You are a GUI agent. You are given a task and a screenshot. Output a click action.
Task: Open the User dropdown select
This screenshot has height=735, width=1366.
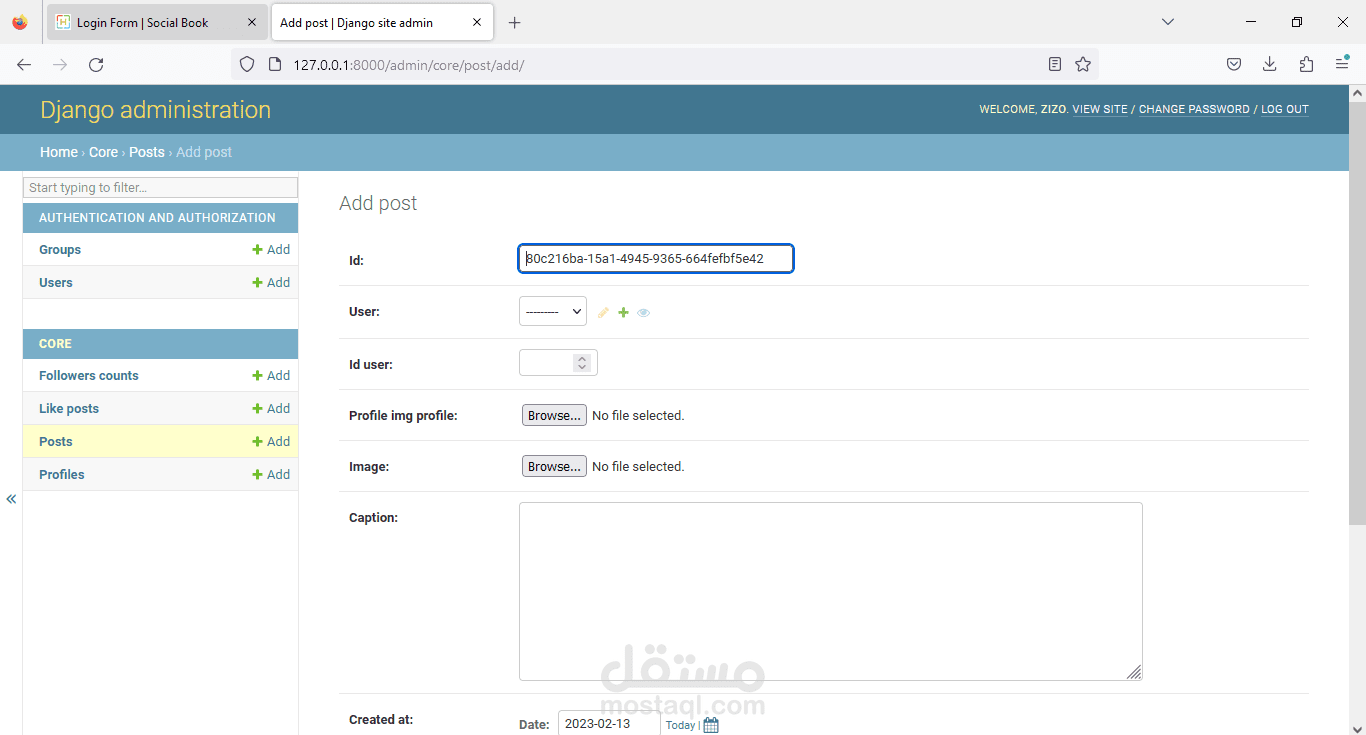click(553, 312)
